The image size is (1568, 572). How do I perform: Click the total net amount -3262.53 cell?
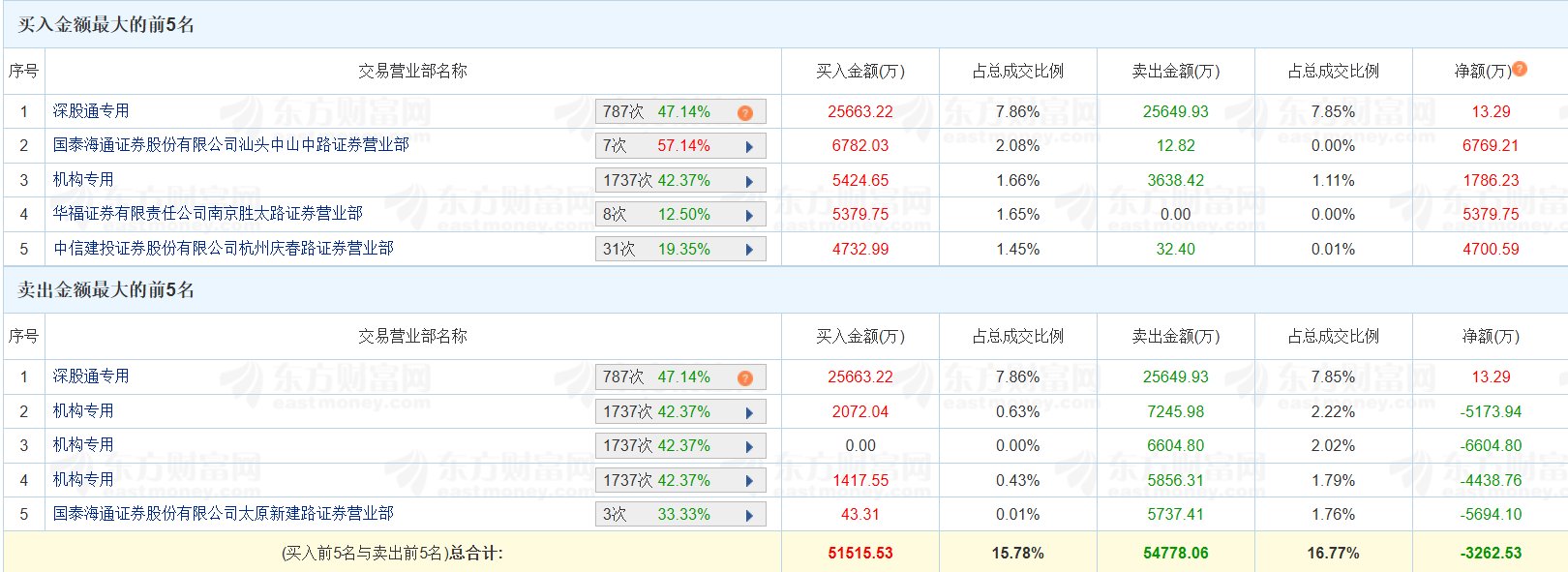tap(1491, 554)
